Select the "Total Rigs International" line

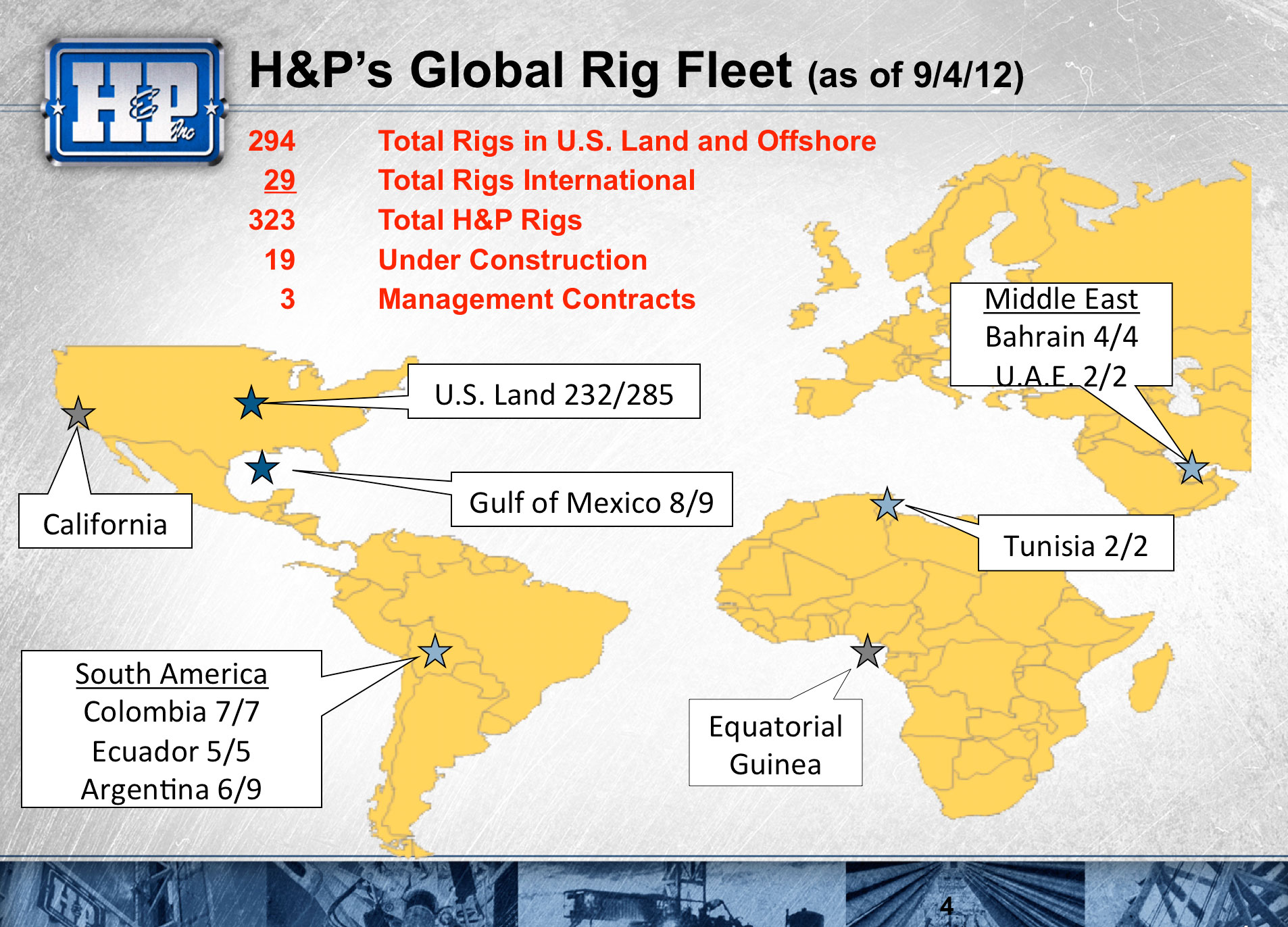pos(537,180)
